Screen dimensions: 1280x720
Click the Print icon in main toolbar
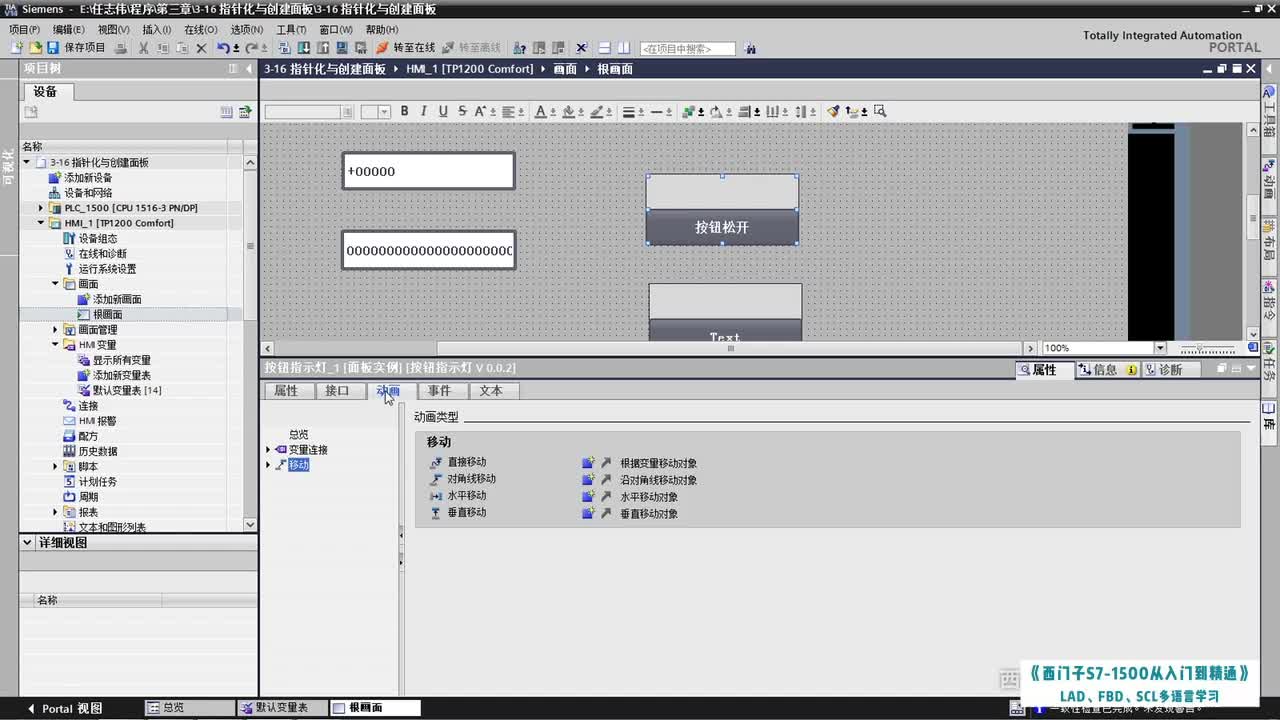coord(121,48)
